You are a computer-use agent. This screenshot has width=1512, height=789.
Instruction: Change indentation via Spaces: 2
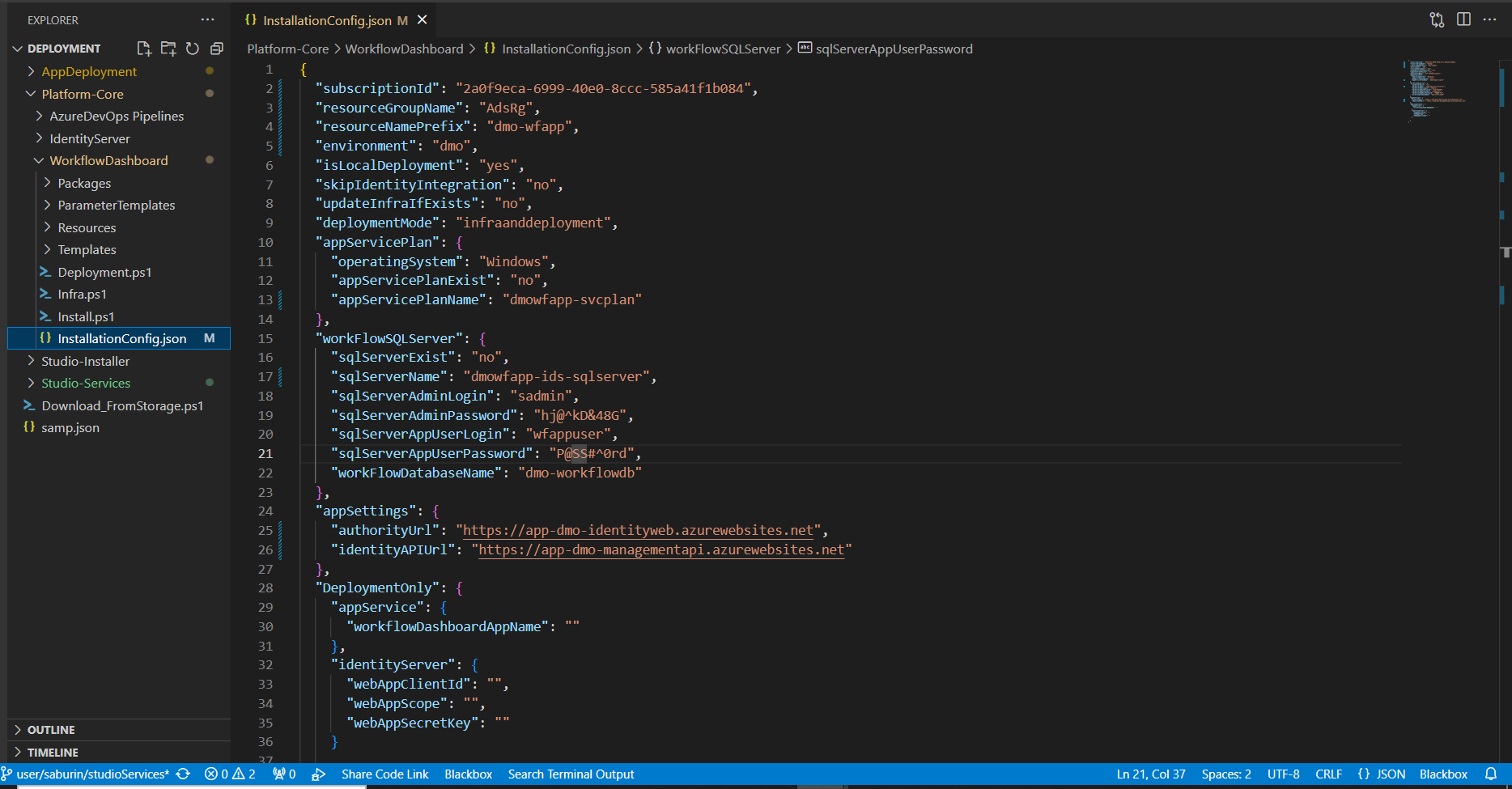1226,774
